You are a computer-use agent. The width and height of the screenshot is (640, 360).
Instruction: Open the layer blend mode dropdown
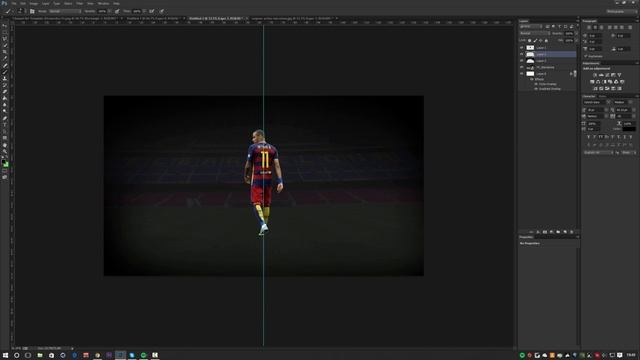pos(535,33)
